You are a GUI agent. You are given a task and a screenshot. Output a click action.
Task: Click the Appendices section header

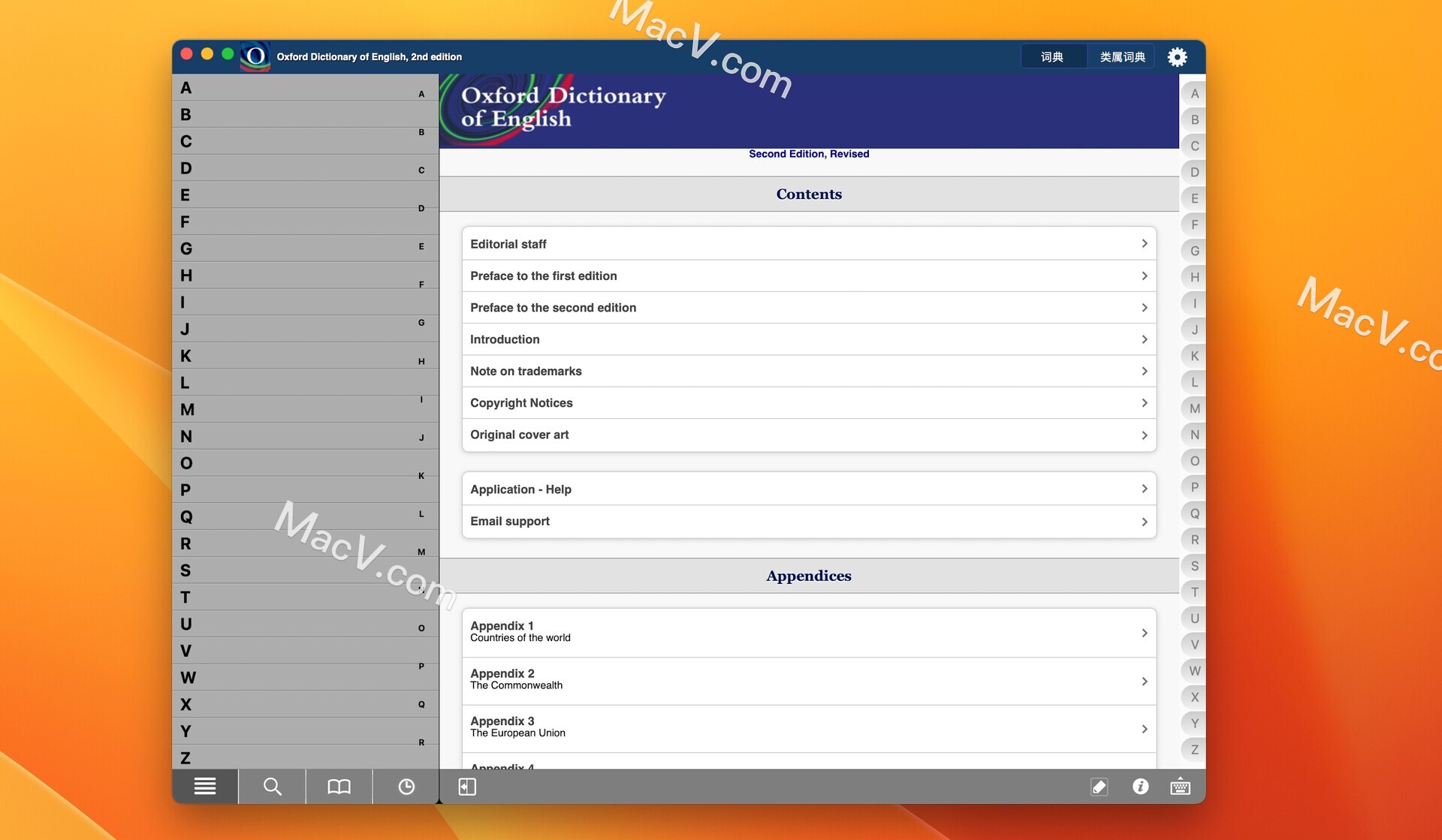coord(809,576)
